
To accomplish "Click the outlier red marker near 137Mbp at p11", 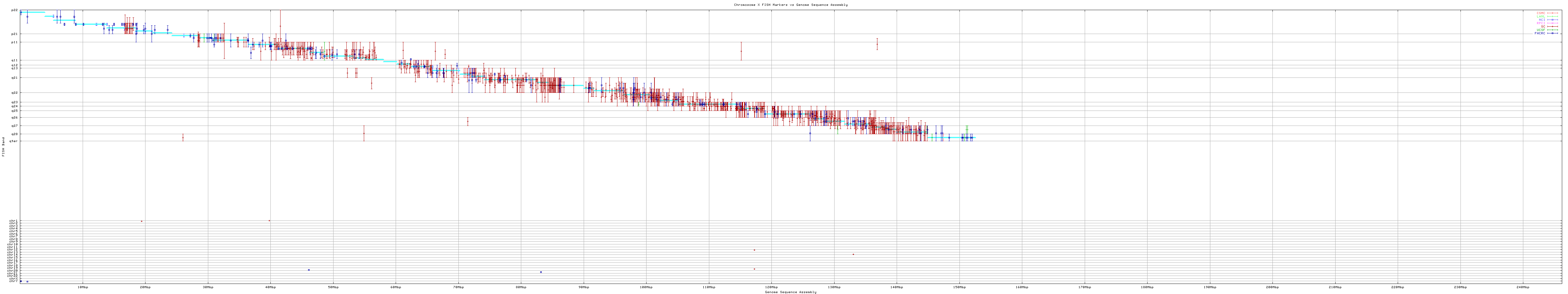I will point(877,44).
